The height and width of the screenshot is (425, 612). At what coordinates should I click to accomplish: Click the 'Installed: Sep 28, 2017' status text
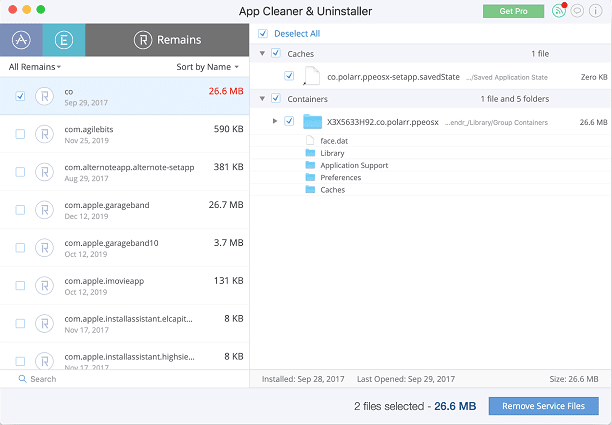(x=303, y=379)
